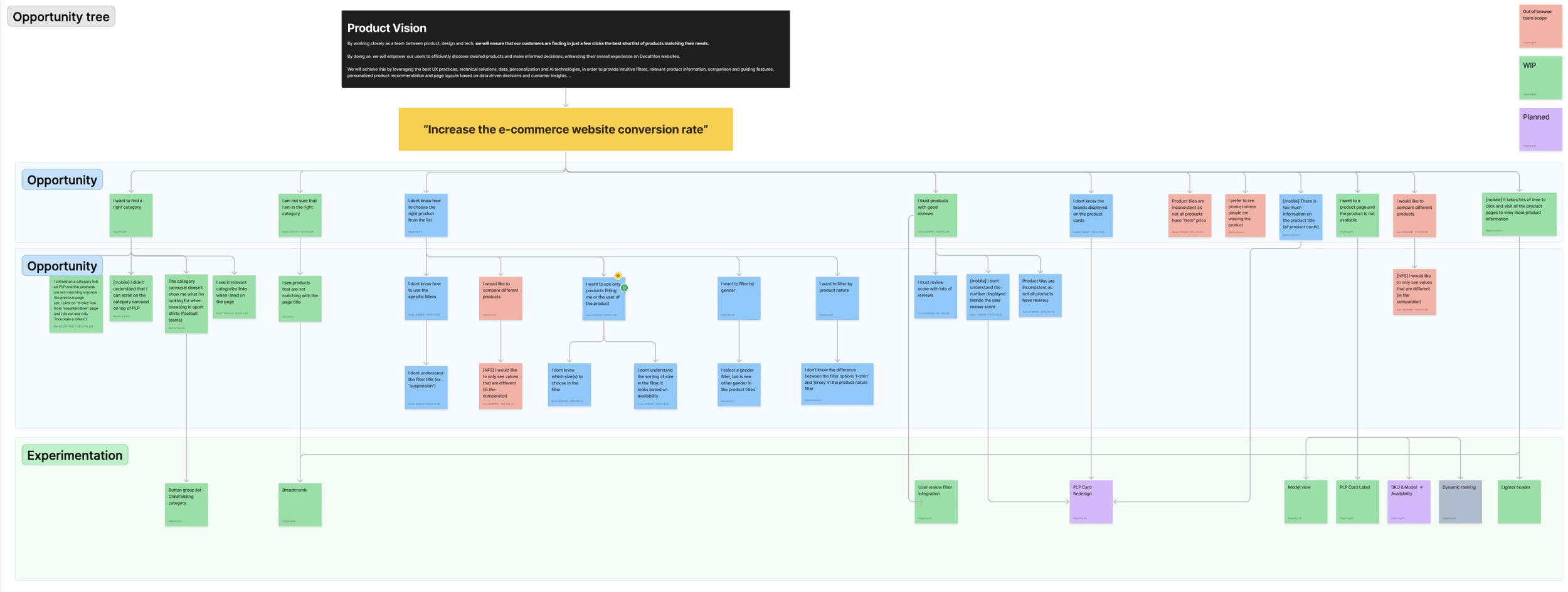Screen dimensions: 1568x592
Task: Select the "Experimentation" section label
Action: click(x=75, y=455)
